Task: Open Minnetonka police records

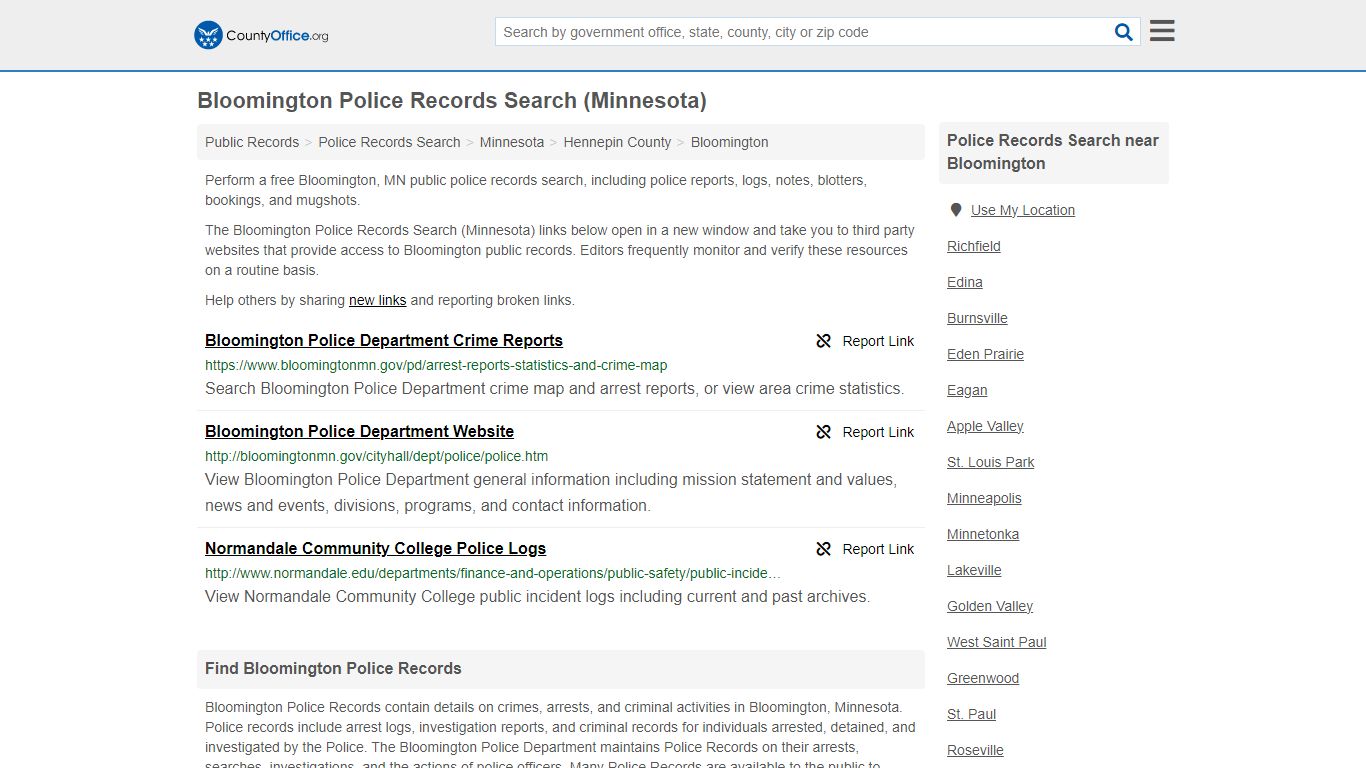Action: point(983,534)
